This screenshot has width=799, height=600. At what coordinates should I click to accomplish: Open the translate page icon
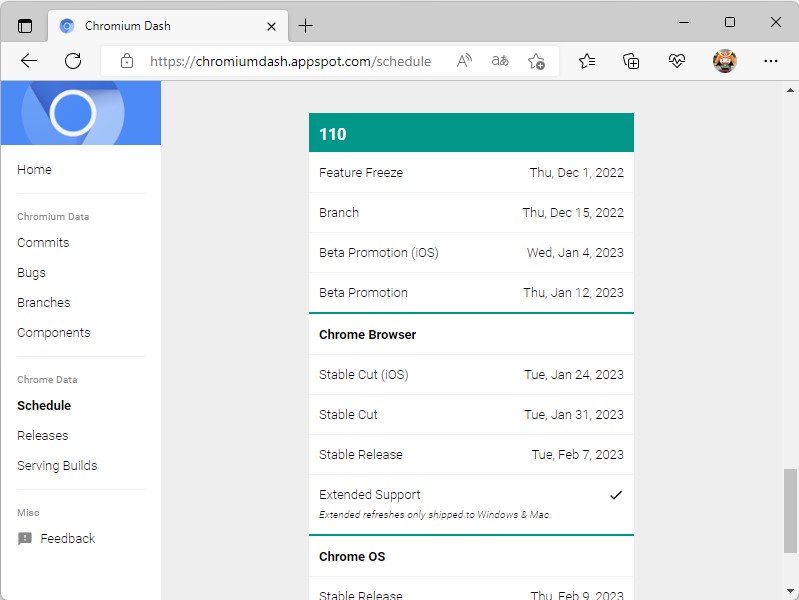[500, 61]
